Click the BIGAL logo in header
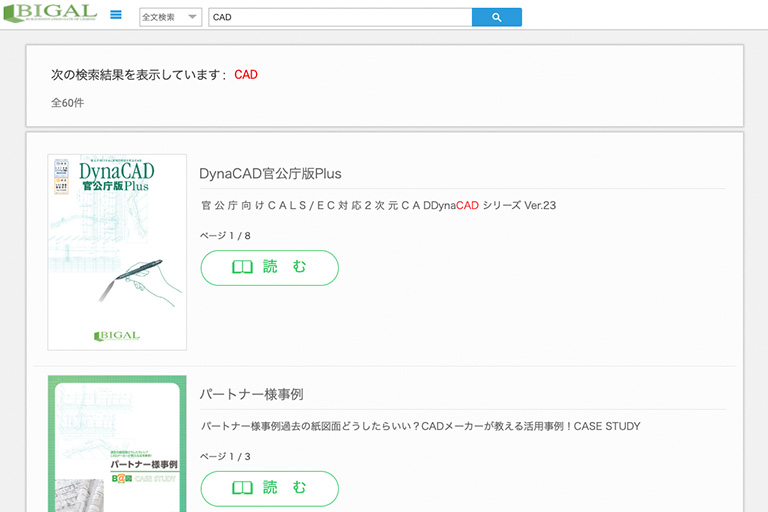Viewport: 768px width, 512px height. click(x=50, y=14)
